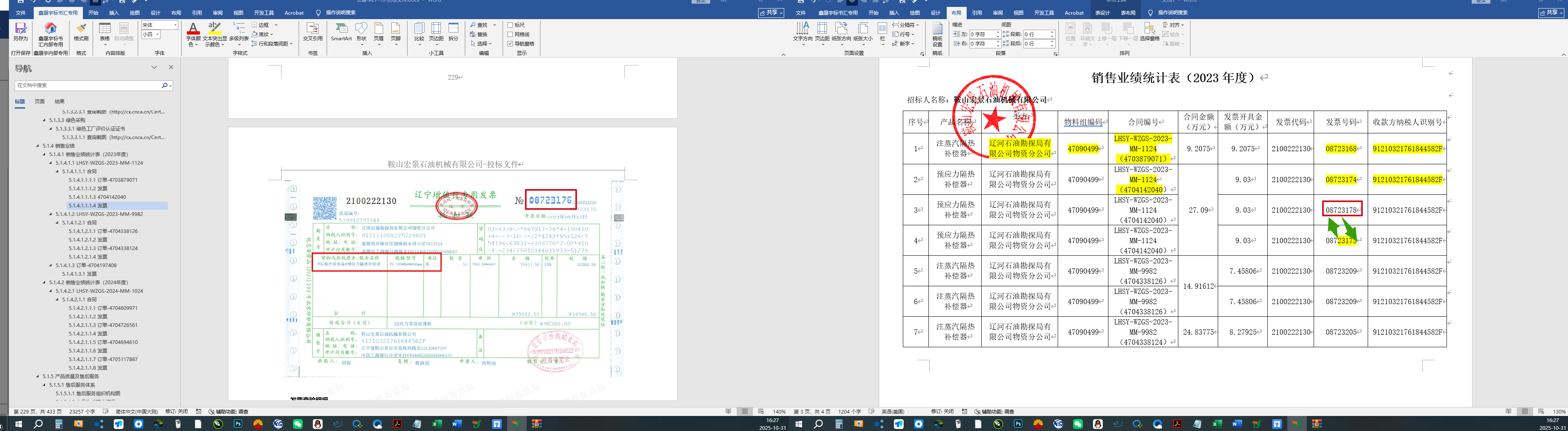Click the Excel icon in the left taskbar

click(437, 424)
